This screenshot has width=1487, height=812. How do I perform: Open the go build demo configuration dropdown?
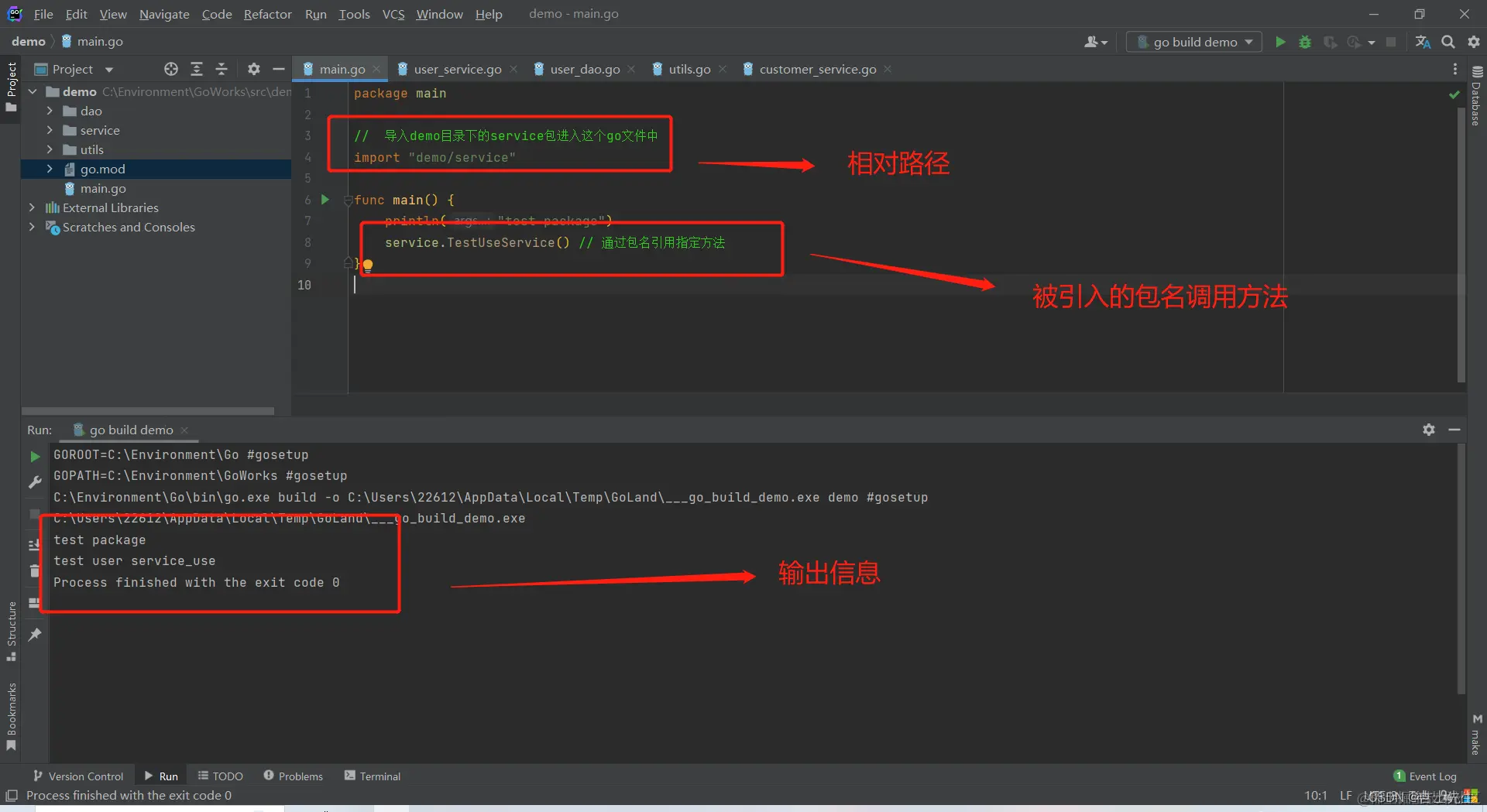(1193, 42)
